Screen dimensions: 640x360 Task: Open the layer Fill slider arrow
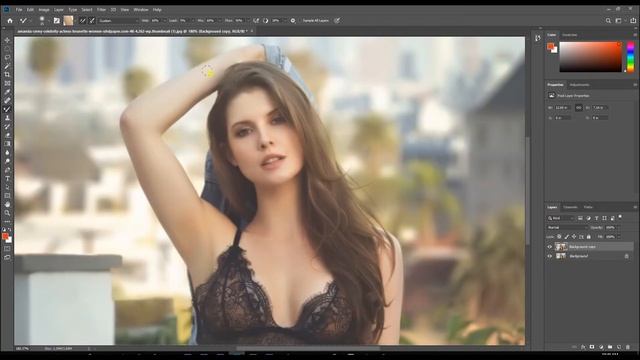(619, 237)
